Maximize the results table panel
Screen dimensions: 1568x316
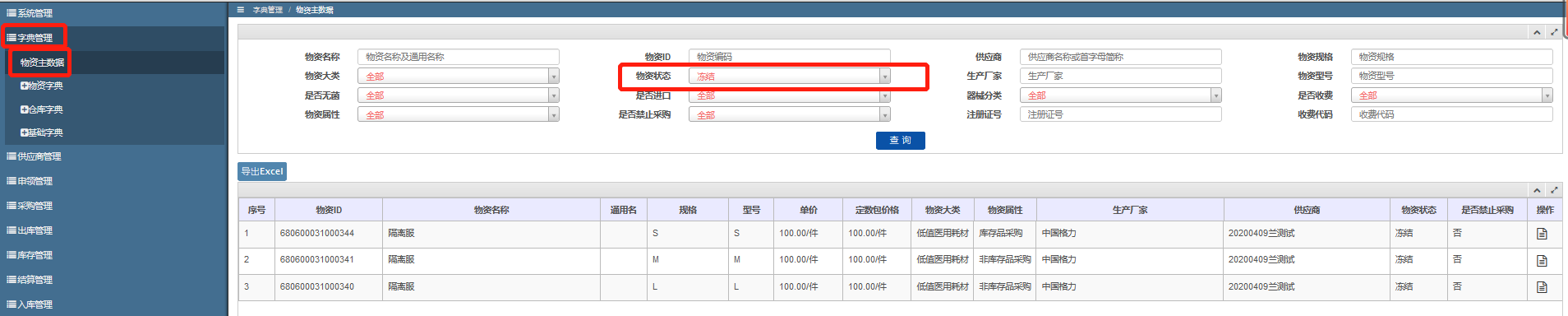pyautogui.click(x=1554, y=190)
